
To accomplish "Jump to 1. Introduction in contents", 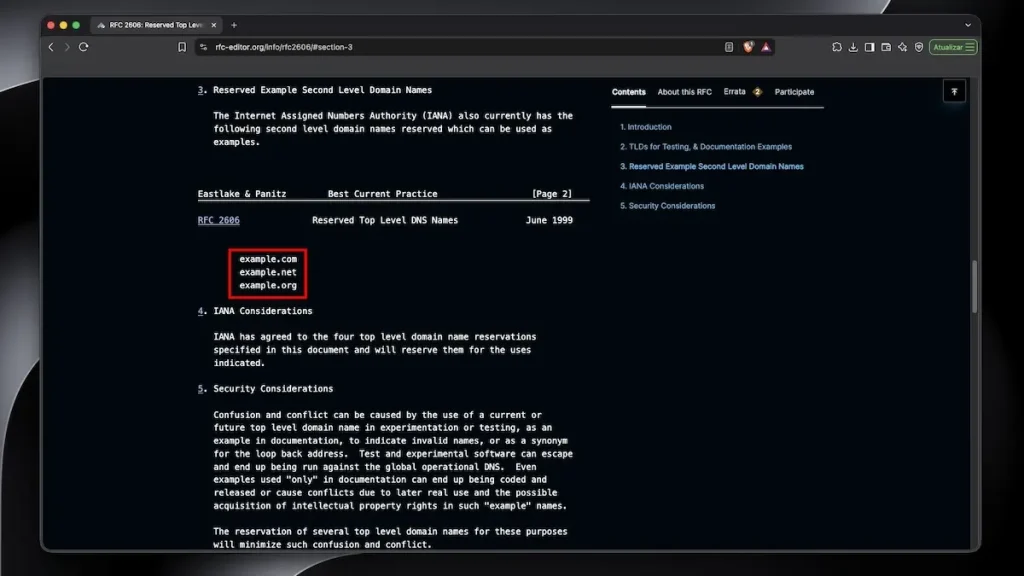I will click(645, 127).
